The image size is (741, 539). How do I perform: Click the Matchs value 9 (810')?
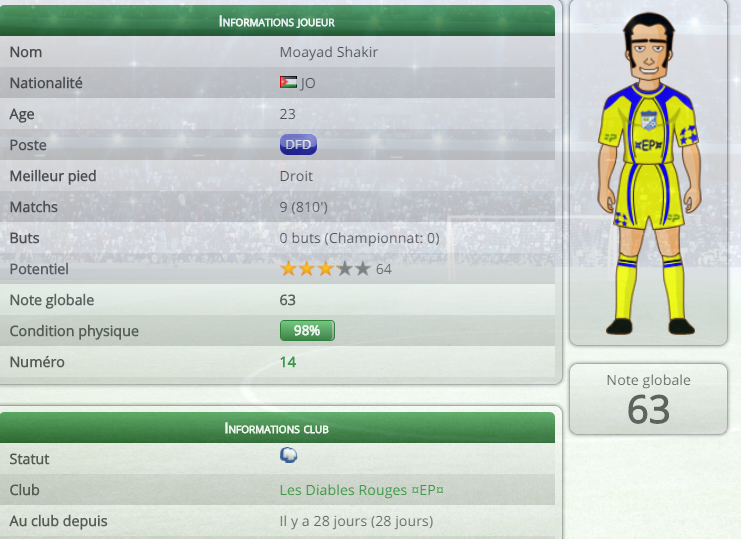point(303,207)
